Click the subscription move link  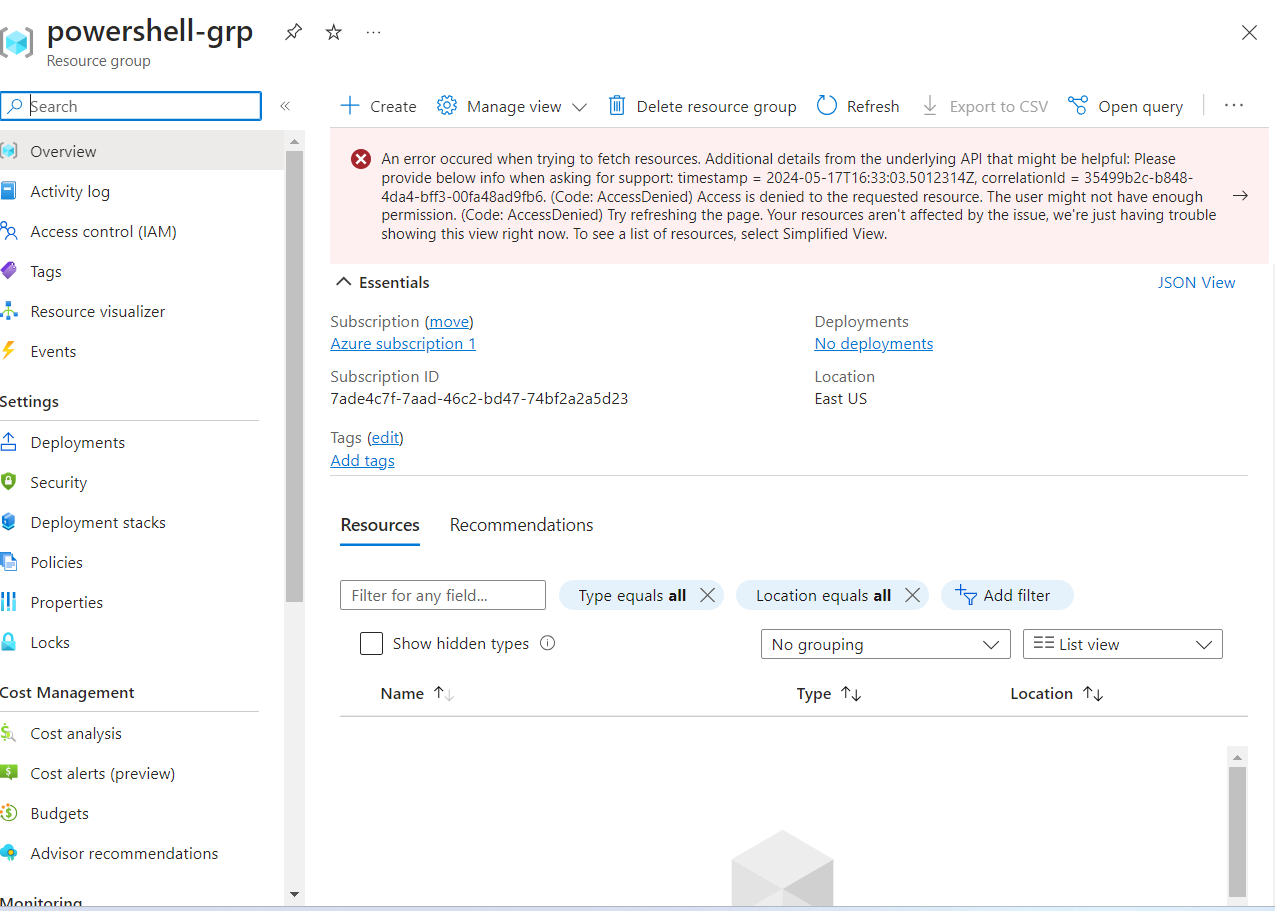click(x=449, y=322)
